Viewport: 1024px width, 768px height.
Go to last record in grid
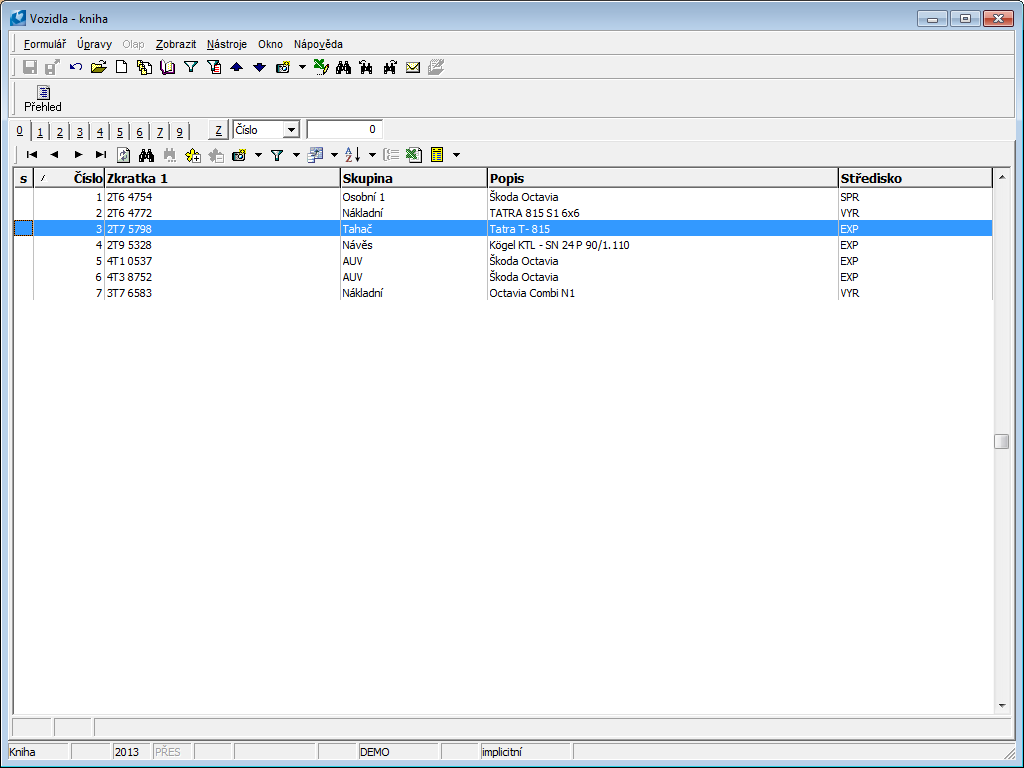click(x=101, y=155)
